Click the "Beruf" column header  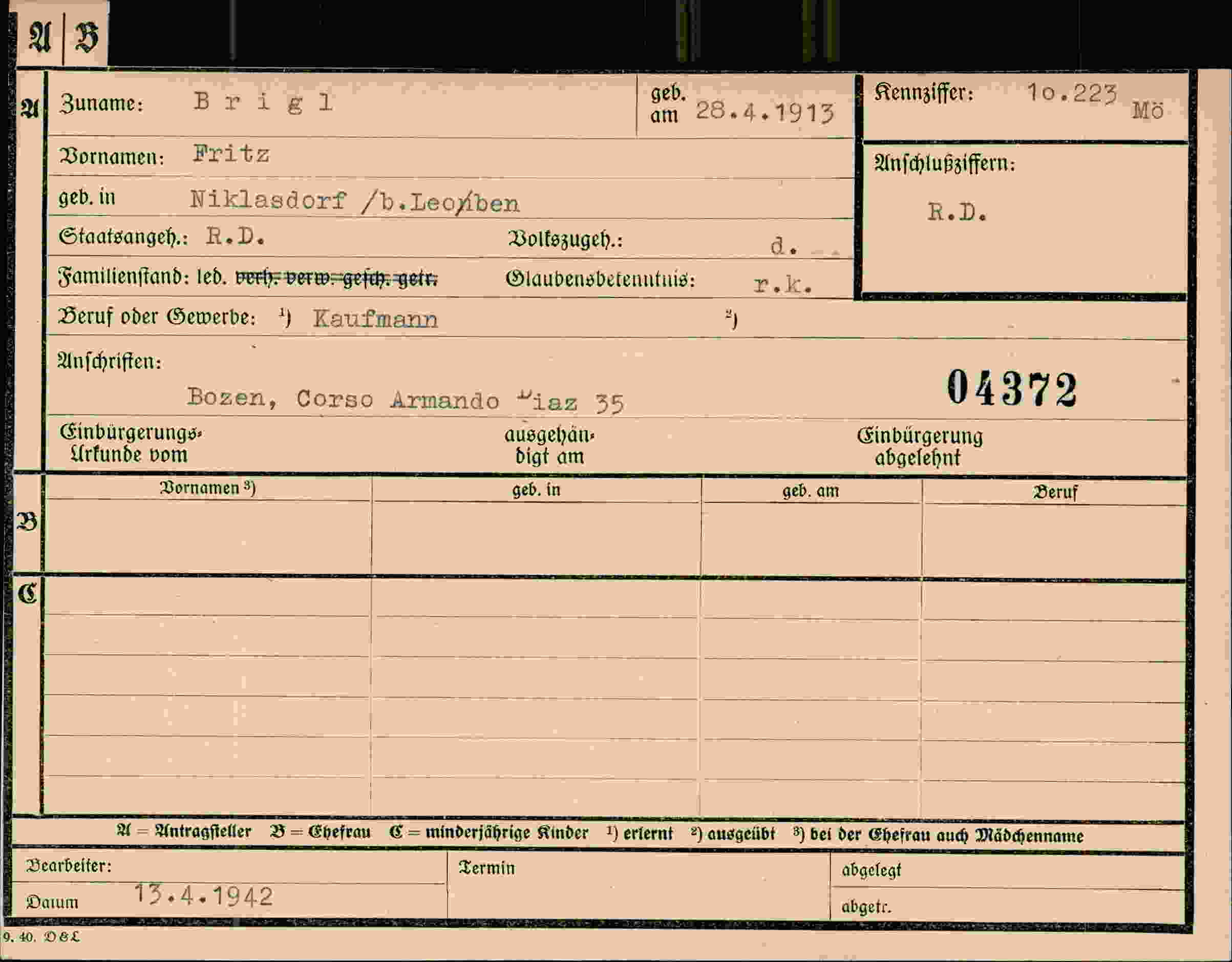(1055, 493)
